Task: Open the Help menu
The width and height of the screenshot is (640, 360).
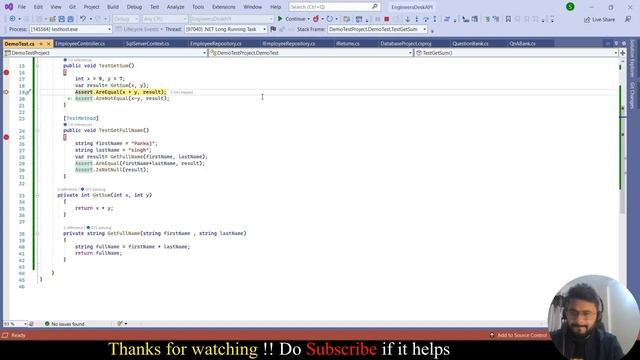Action: [276, 7]
